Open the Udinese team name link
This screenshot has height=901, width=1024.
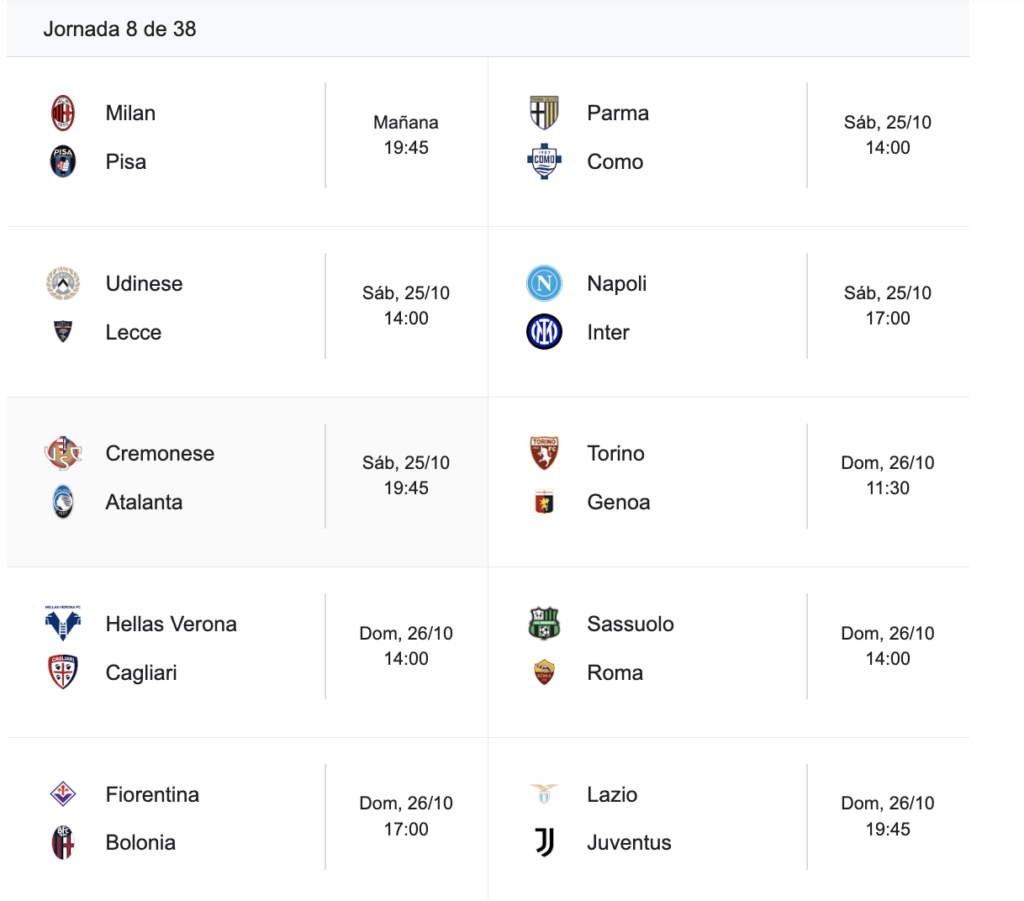(x=144, y=284)
